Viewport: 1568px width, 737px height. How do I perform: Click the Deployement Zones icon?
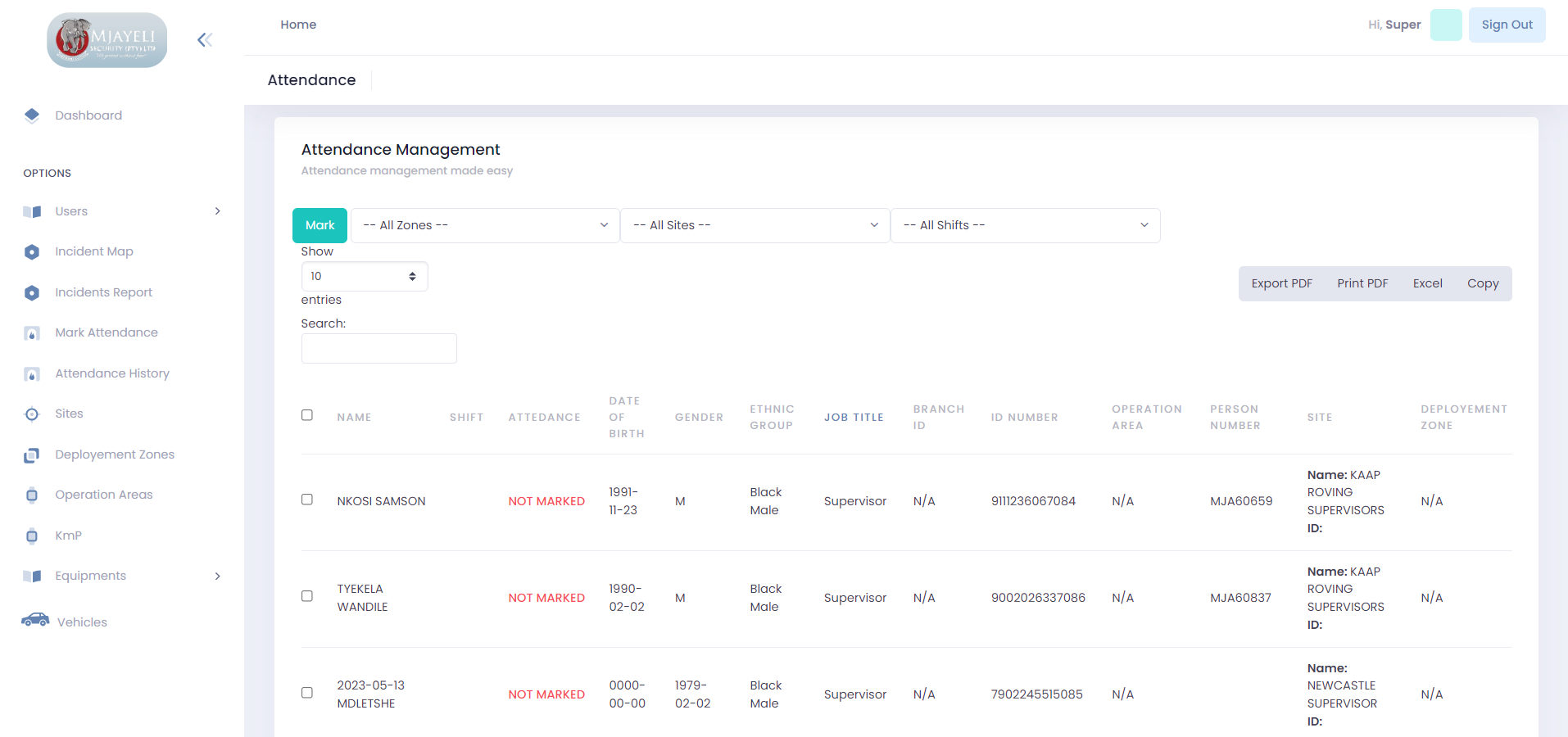(32, 455)
